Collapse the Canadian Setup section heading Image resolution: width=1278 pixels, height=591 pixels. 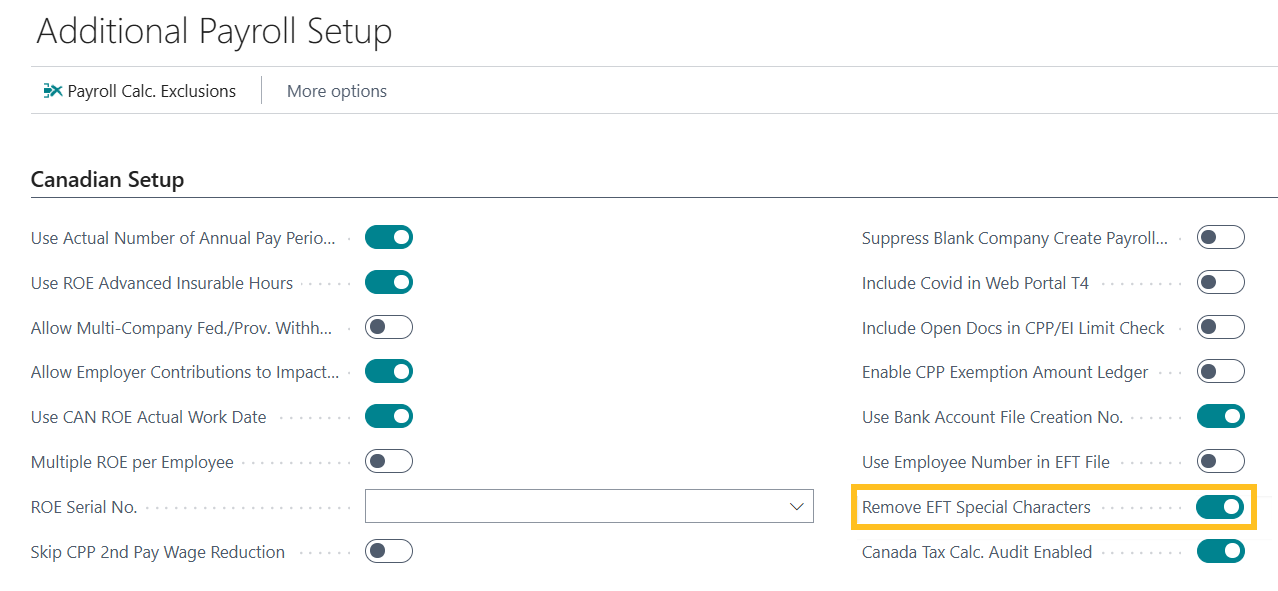[108, 180]
